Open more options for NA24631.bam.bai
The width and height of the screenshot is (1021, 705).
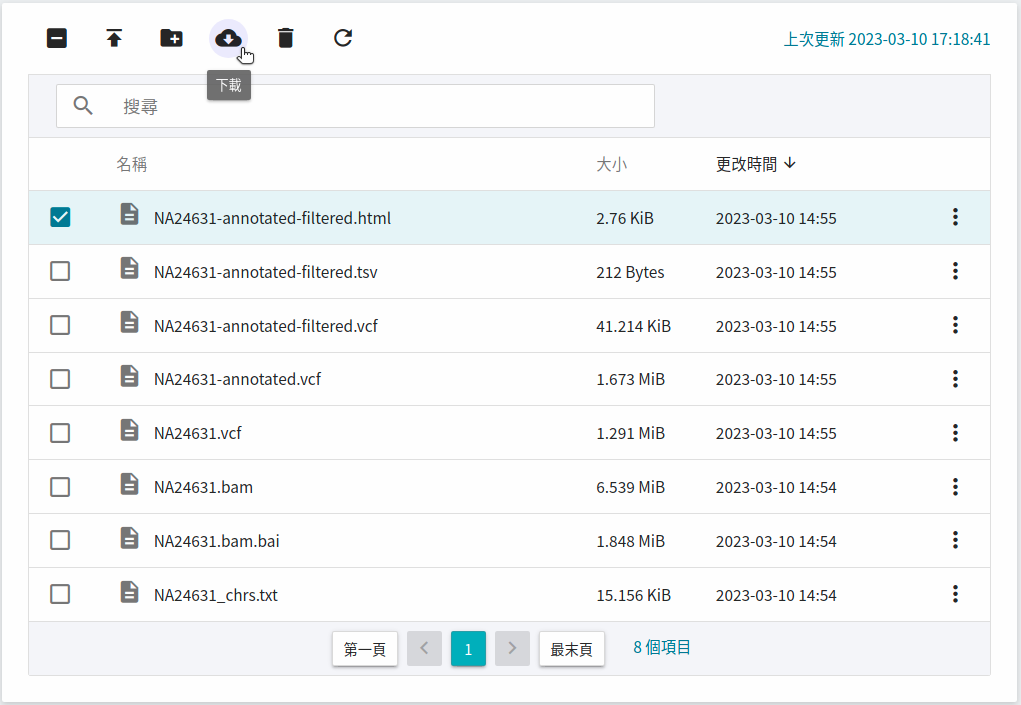tap(955, 540)
